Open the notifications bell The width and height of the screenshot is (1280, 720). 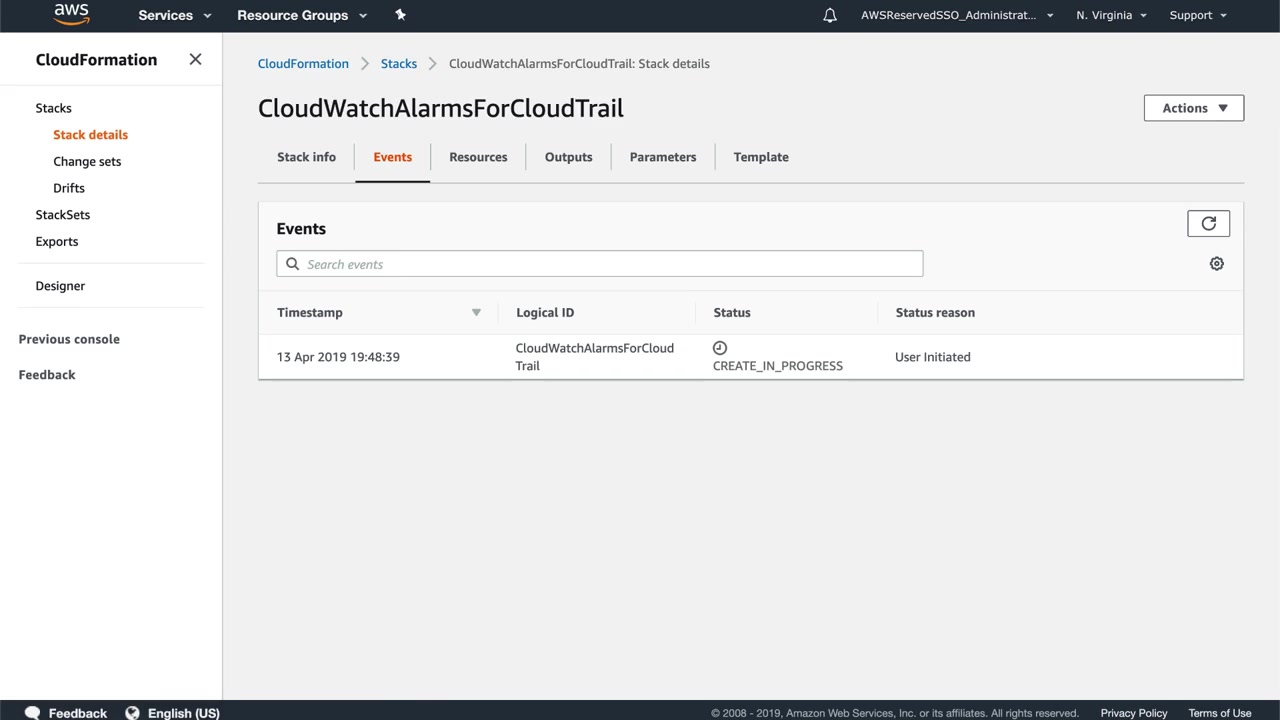[x=830, y=15]
